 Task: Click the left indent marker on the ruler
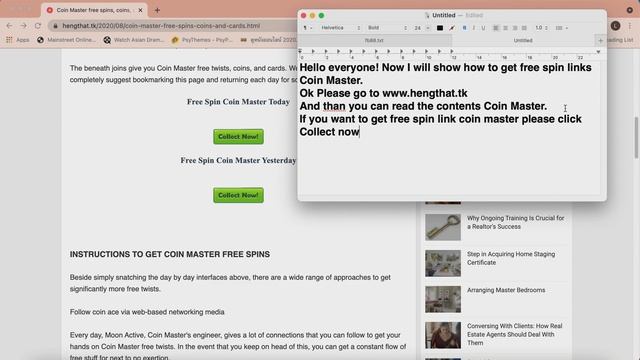[300, 51]
